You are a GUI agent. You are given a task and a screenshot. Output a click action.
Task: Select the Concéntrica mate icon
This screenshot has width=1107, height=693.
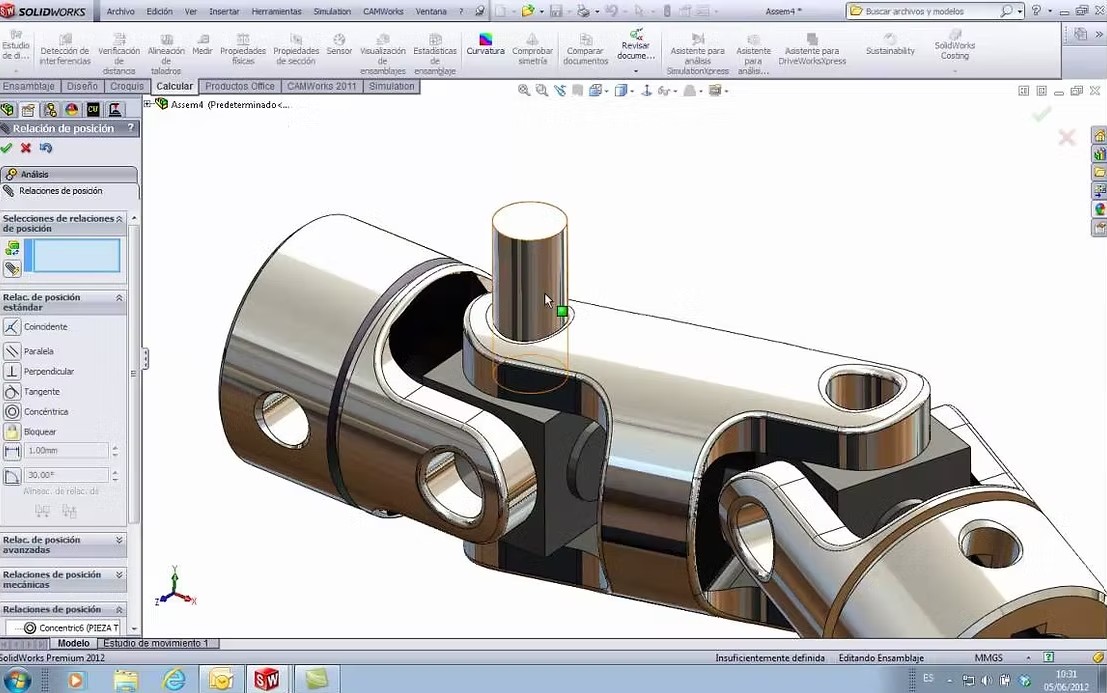[12, 412]
